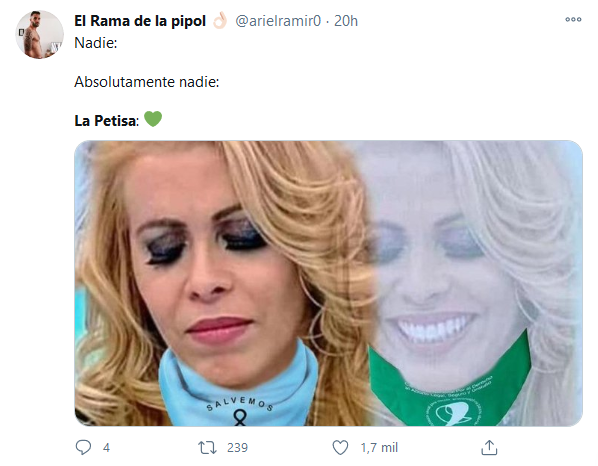
Task: Open the author's profile picture
Action: [40, 35]
